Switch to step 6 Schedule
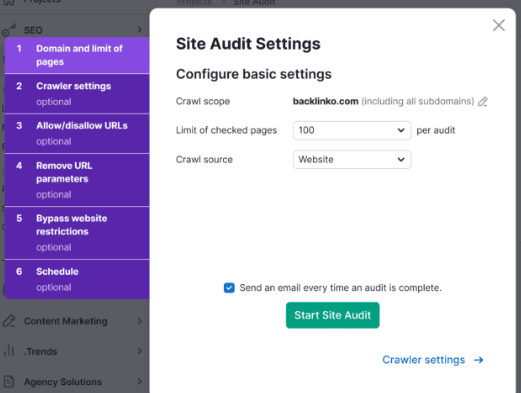 point(77,279)
